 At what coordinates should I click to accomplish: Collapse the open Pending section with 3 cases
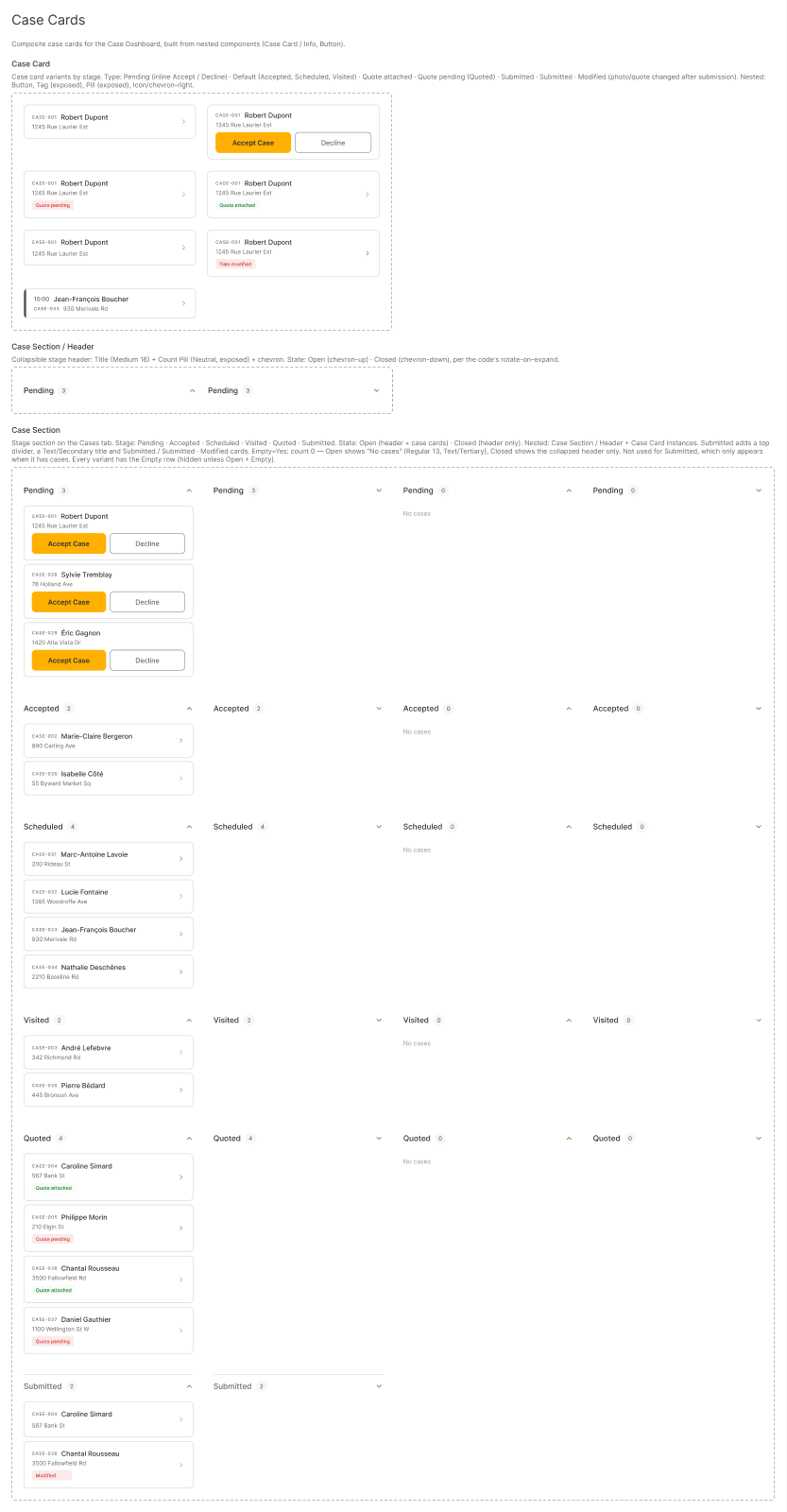(x=189, y=490)
